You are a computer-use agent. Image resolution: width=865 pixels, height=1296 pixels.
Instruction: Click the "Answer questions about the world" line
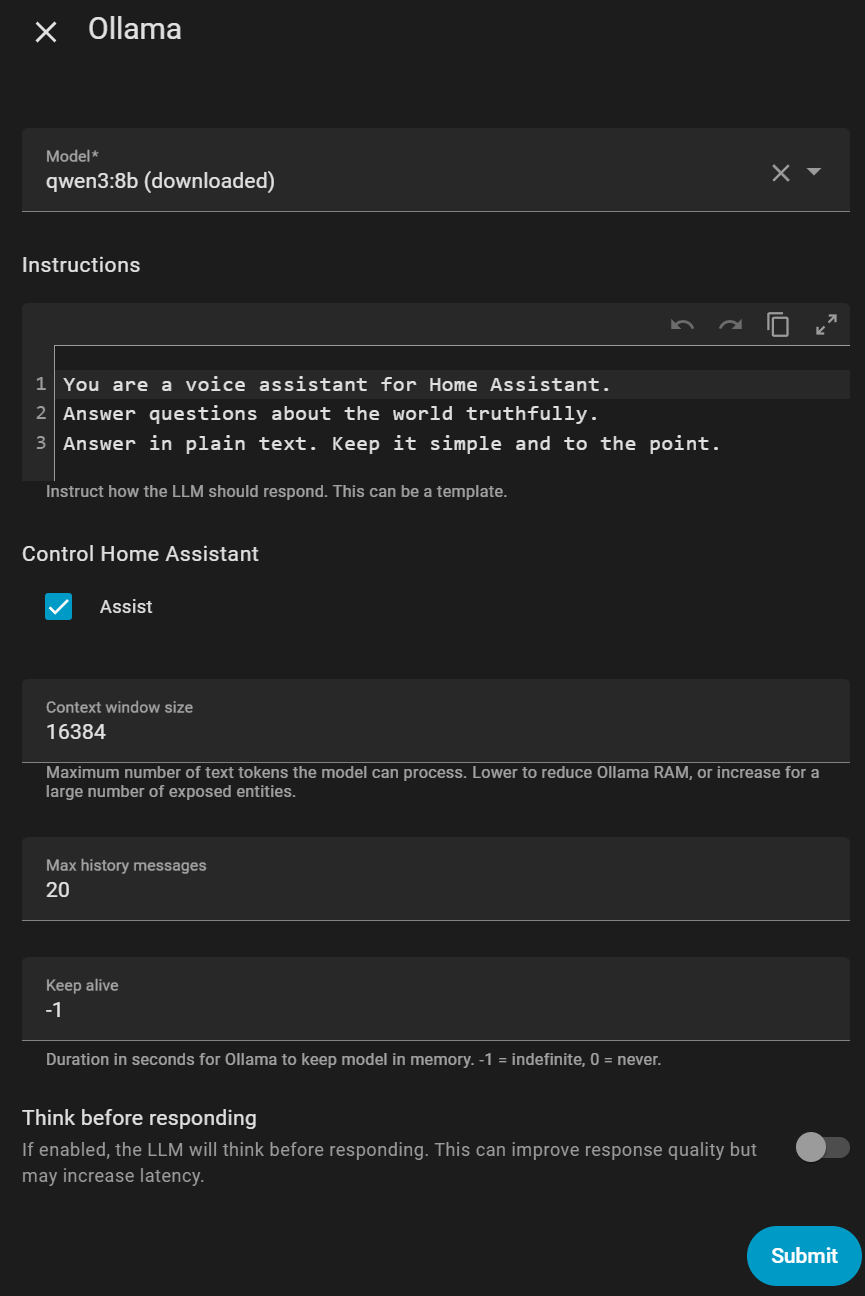pyautogui.click(x=330, y=413)
